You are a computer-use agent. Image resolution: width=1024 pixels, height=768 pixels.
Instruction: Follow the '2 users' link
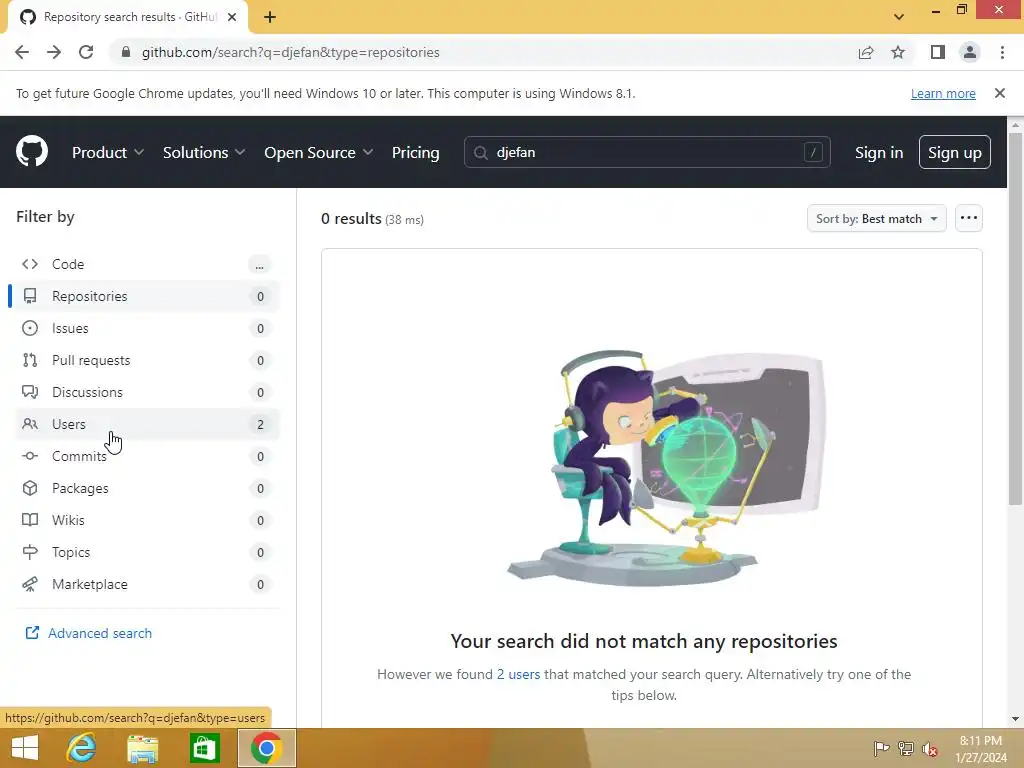coord(519,674)
